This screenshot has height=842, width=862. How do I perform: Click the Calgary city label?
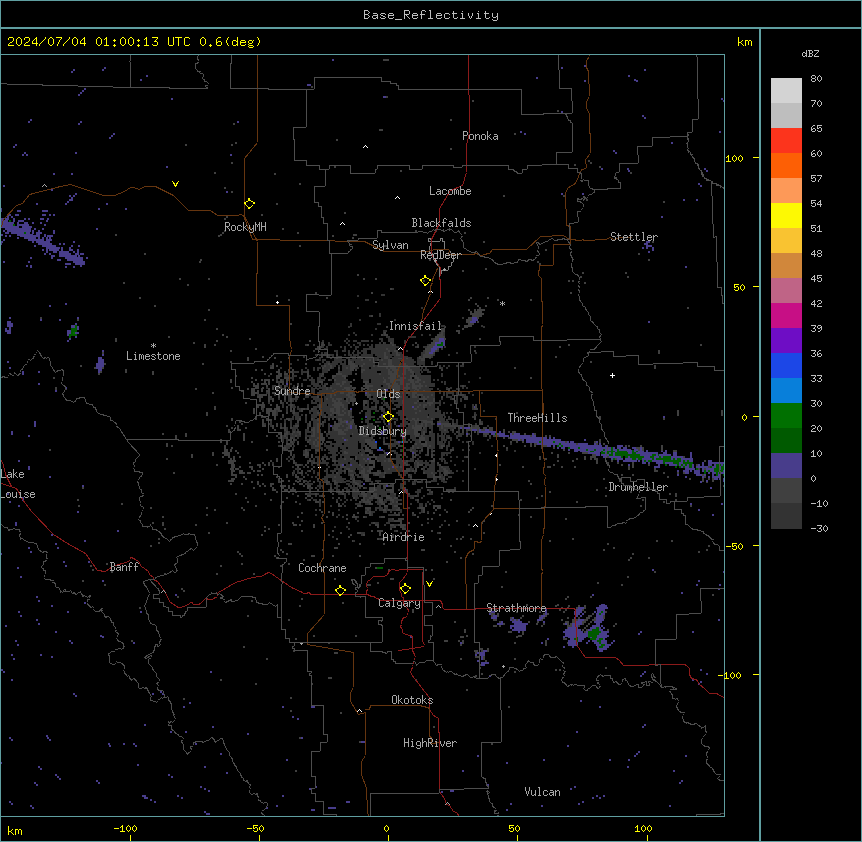point(399,603)
